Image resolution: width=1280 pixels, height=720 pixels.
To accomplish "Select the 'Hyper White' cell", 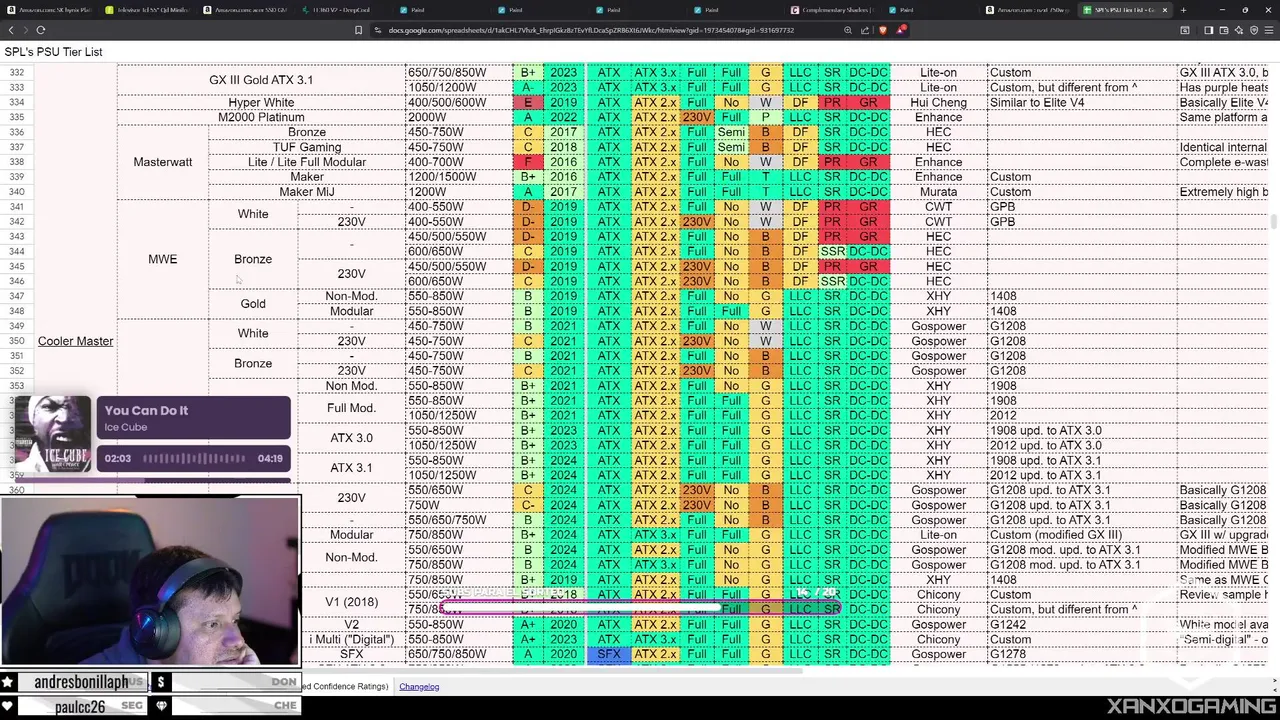I will 261,102.
